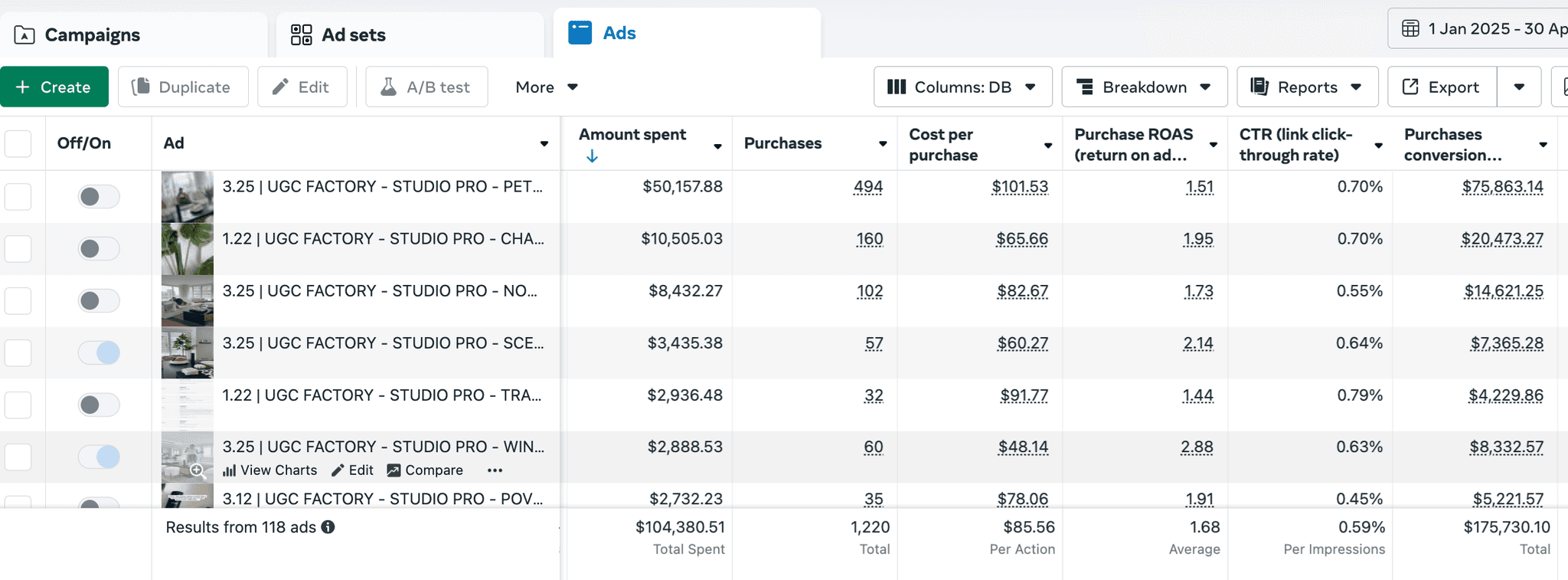Expand the Breakdown dropdown
This screenshot has width=1568, height=580.
click(1144, 87)
